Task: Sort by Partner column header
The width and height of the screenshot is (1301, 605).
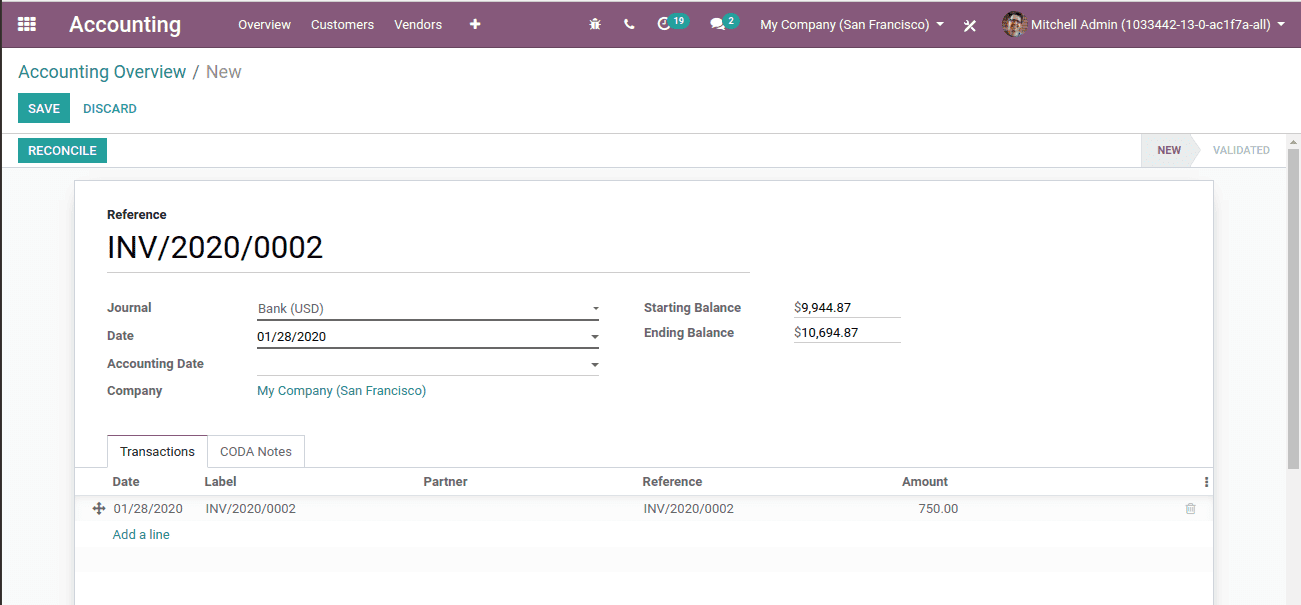Action: [x=445, y=482]
